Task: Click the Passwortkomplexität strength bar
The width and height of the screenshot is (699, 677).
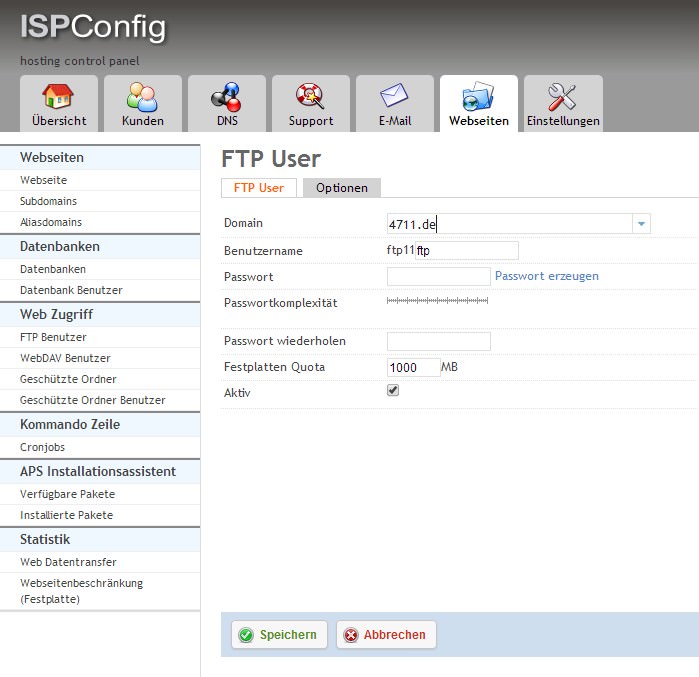Action: (x=437, y=300)
